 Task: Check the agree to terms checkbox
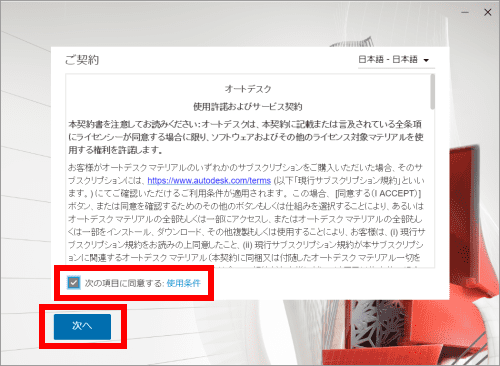(74, 283)
